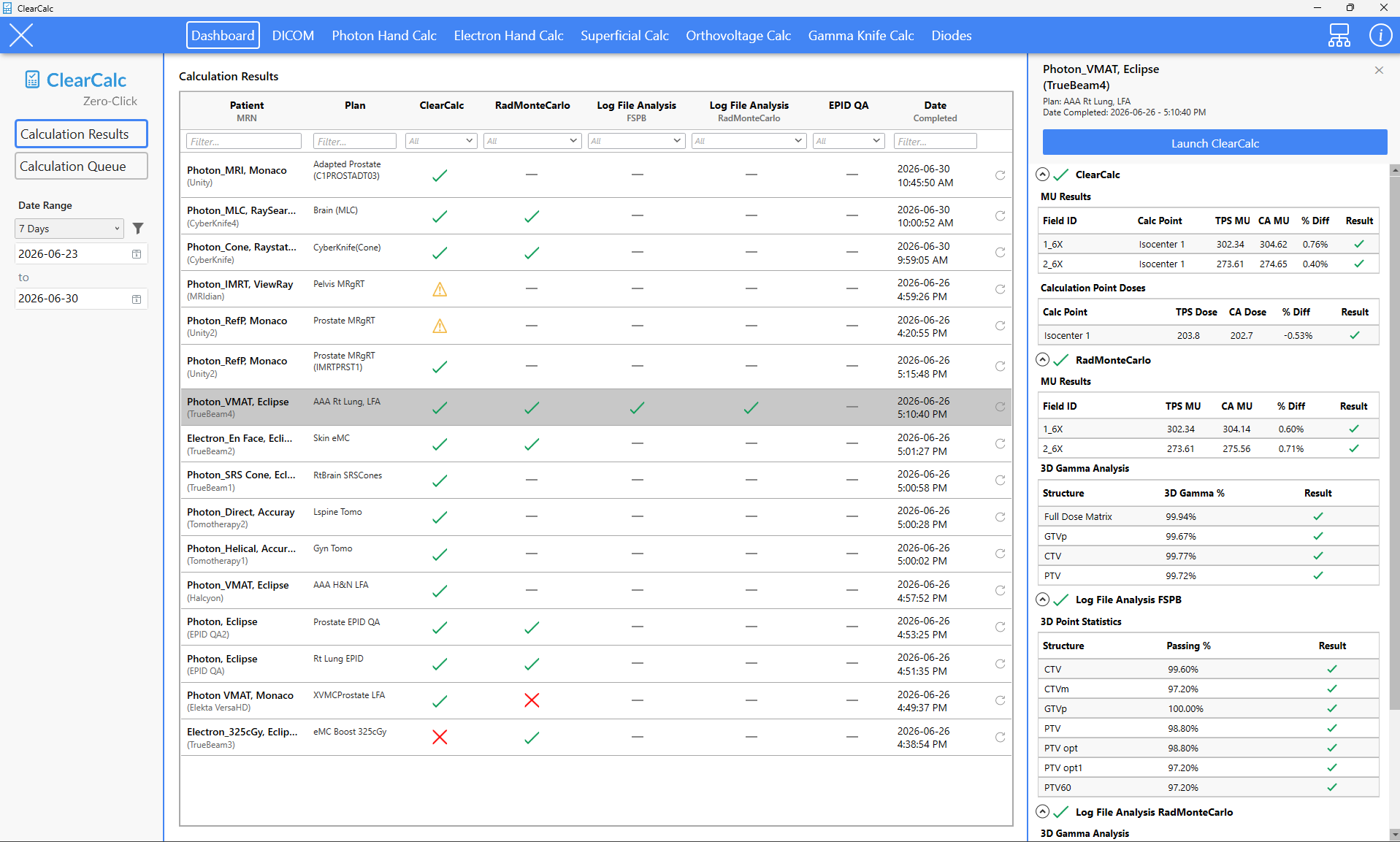
Task: Open Log File Analysis FSPB filter dropdown
Action: click(636, 141)
